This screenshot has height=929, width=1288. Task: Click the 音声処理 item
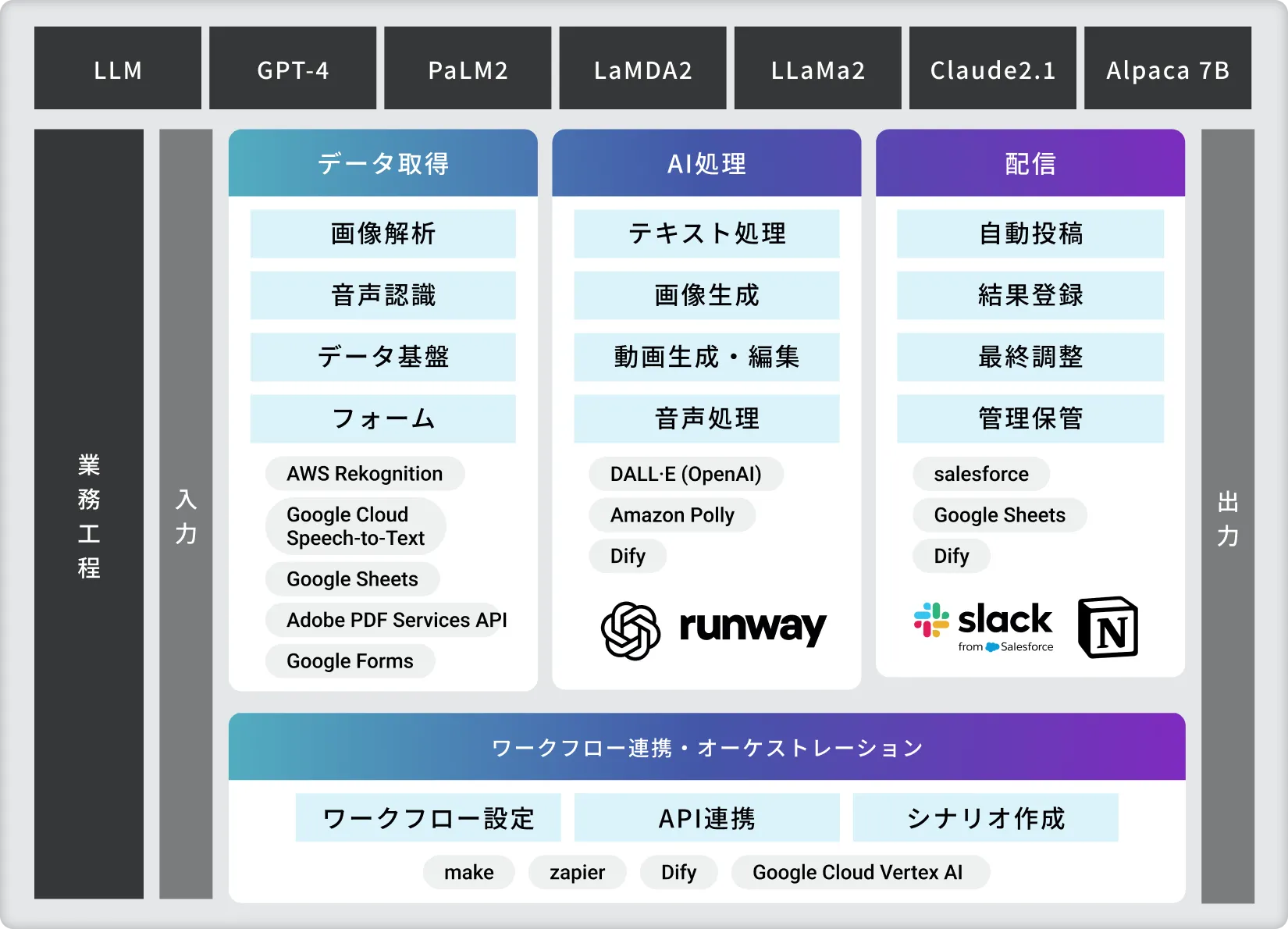(706, 418)
